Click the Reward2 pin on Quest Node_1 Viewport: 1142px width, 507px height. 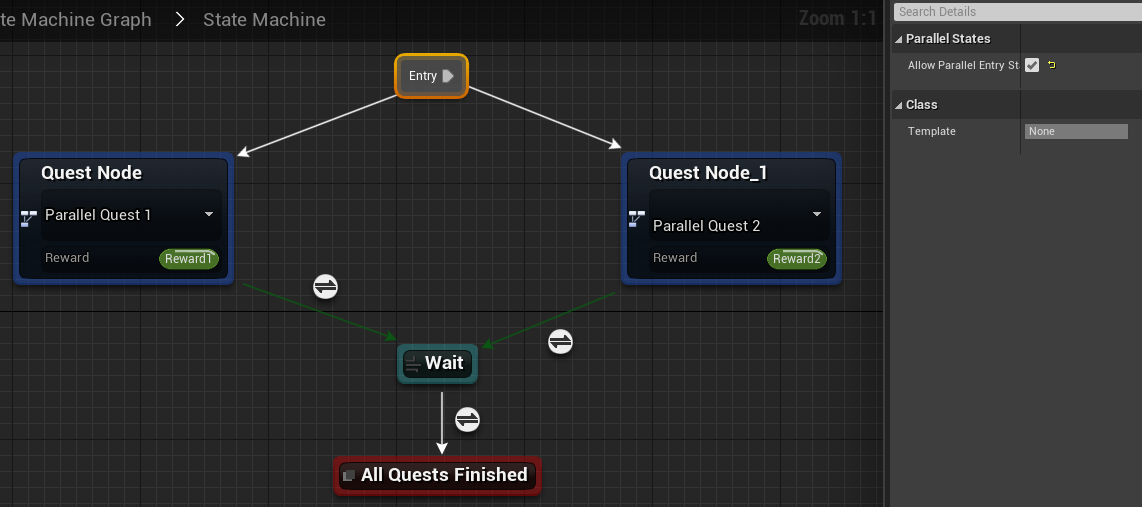pos(796,259)
